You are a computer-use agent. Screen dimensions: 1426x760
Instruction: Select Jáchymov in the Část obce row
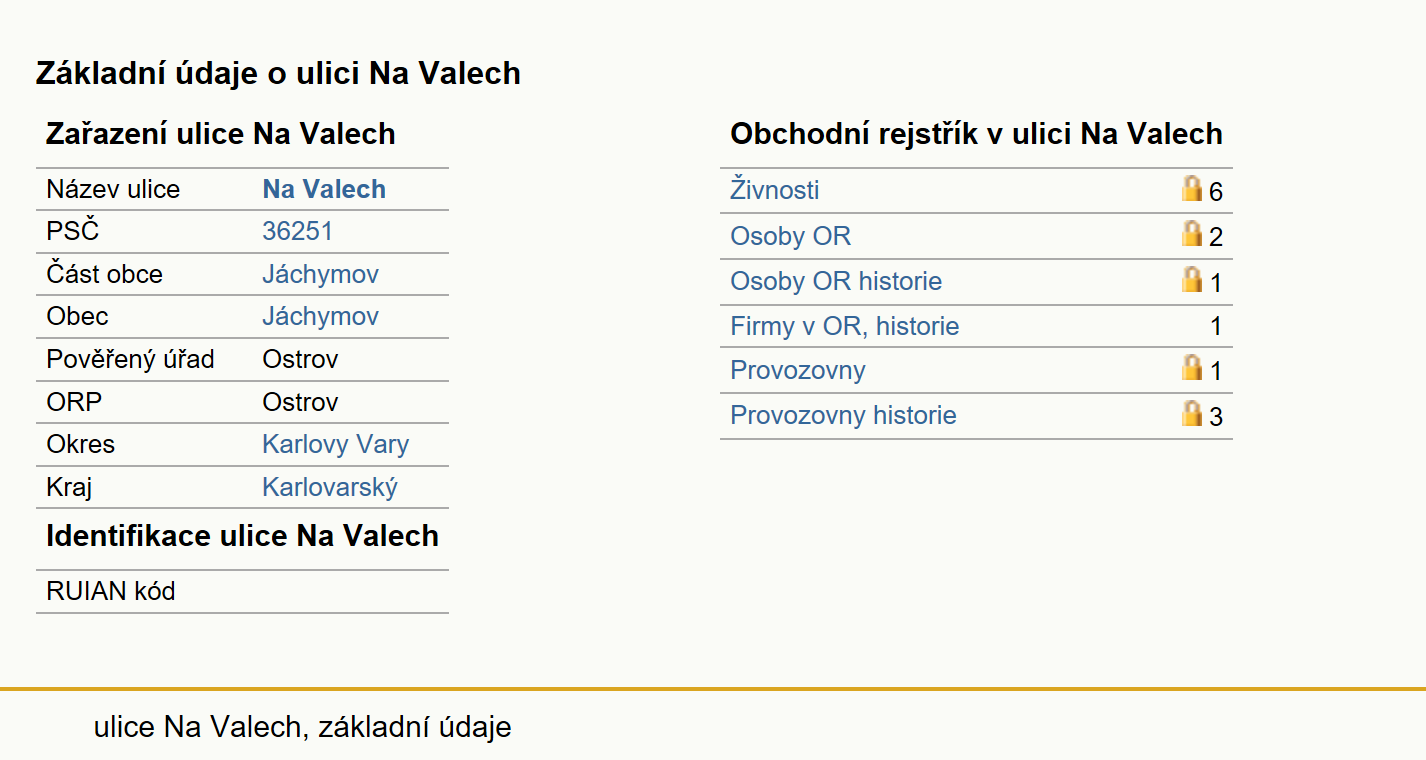point(320,274)
